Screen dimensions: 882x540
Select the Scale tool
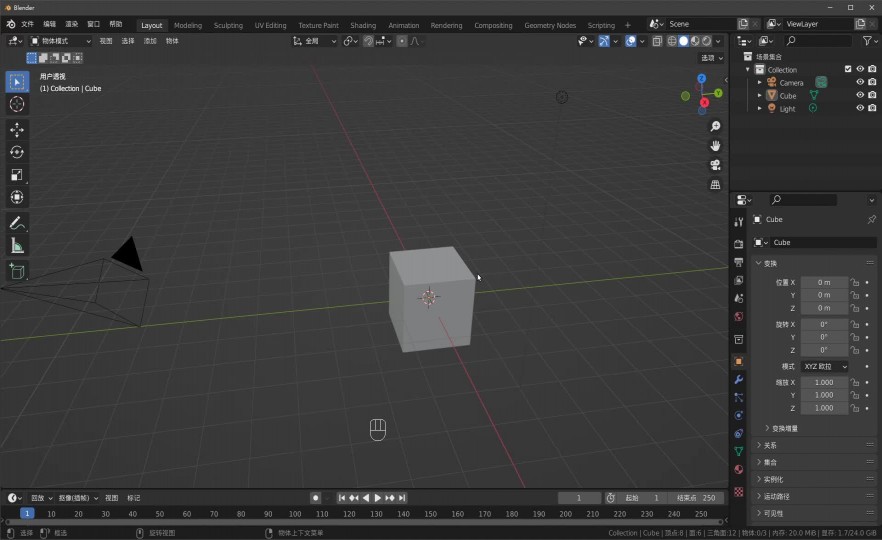pos(17,175)
